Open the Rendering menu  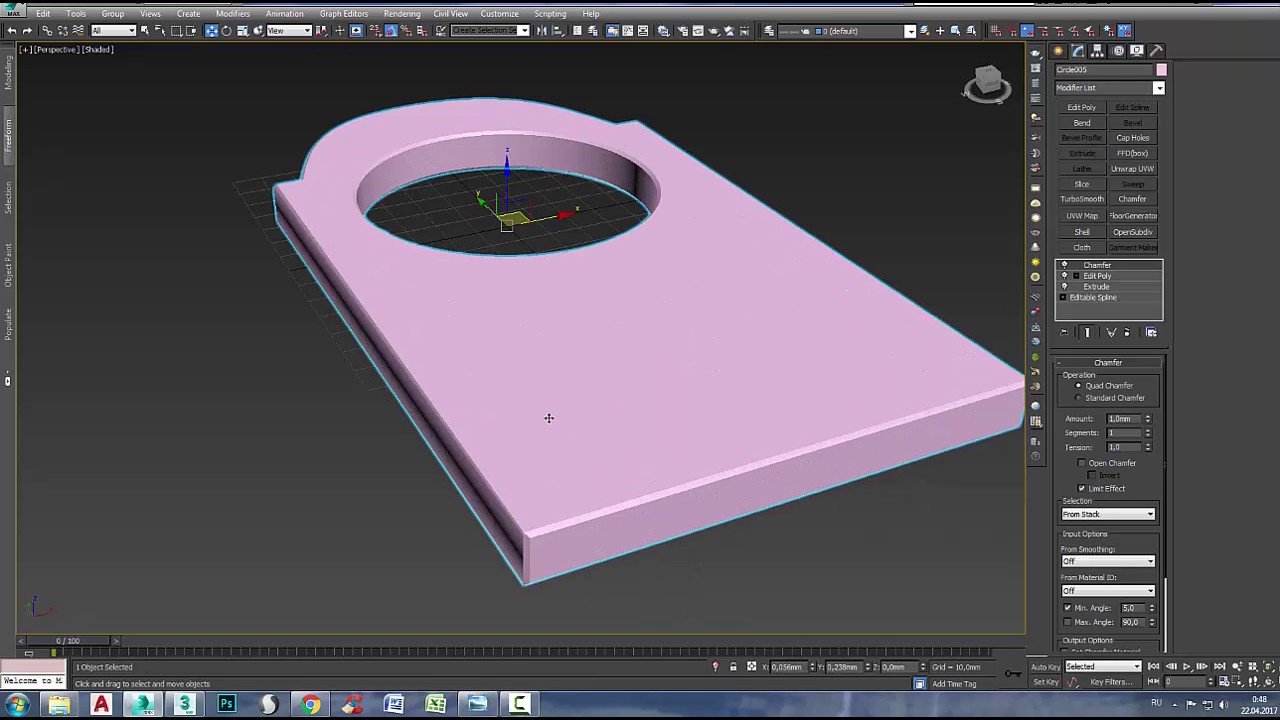point(402,14)
